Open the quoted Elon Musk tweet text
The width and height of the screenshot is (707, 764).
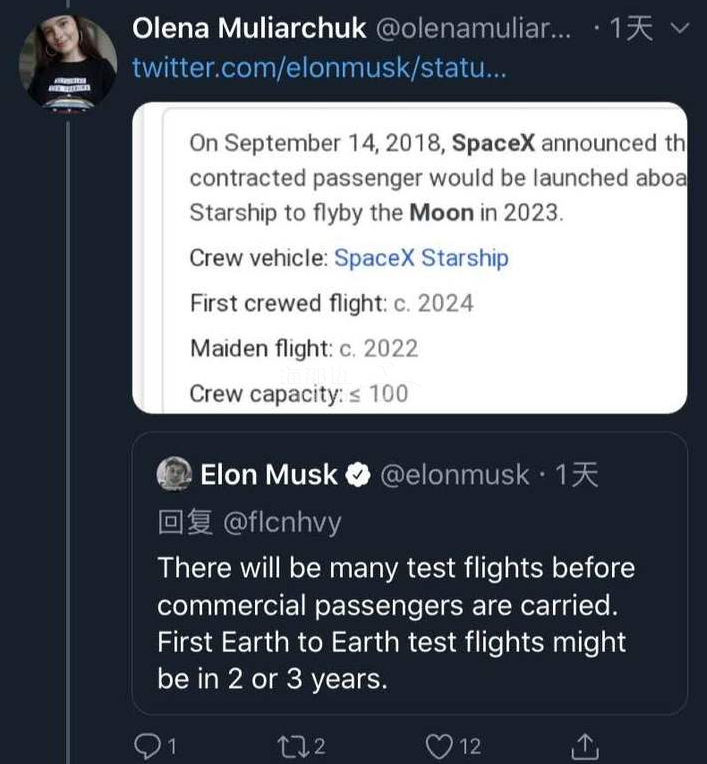(396, 623)
